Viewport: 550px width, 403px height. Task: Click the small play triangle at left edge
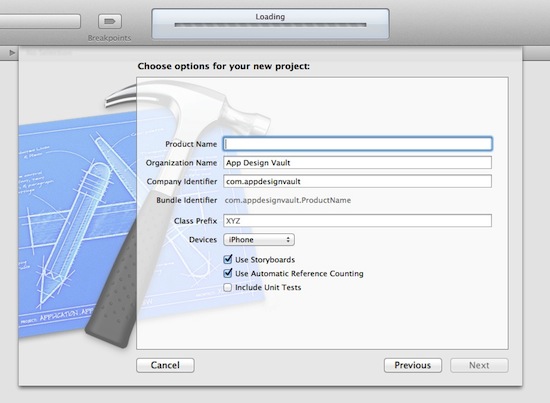(12, 53)
